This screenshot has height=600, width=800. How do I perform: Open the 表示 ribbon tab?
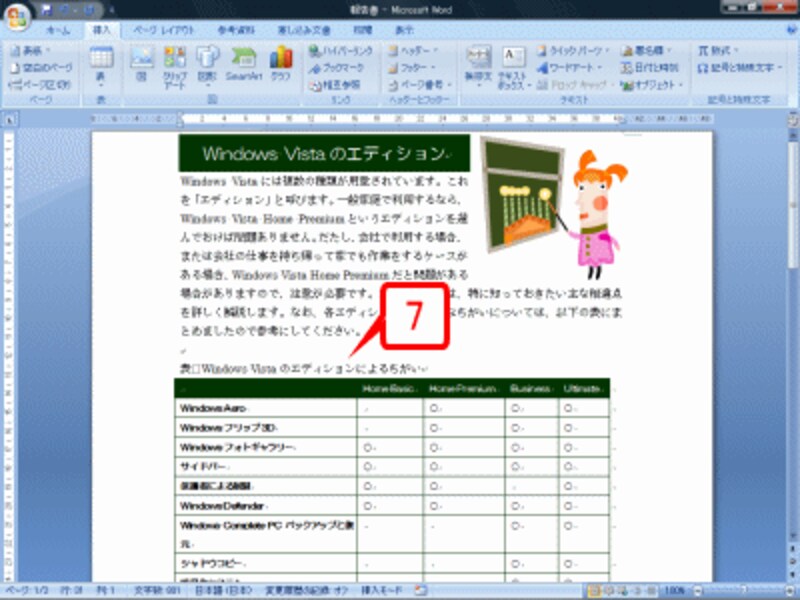[404, 31]
